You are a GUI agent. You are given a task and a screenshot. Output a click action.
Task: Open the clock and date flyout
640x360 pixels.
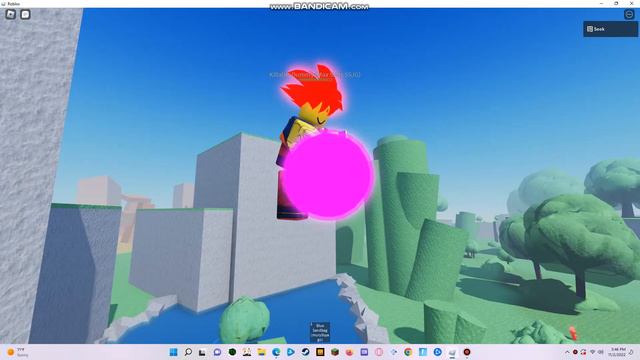[618, 352]
